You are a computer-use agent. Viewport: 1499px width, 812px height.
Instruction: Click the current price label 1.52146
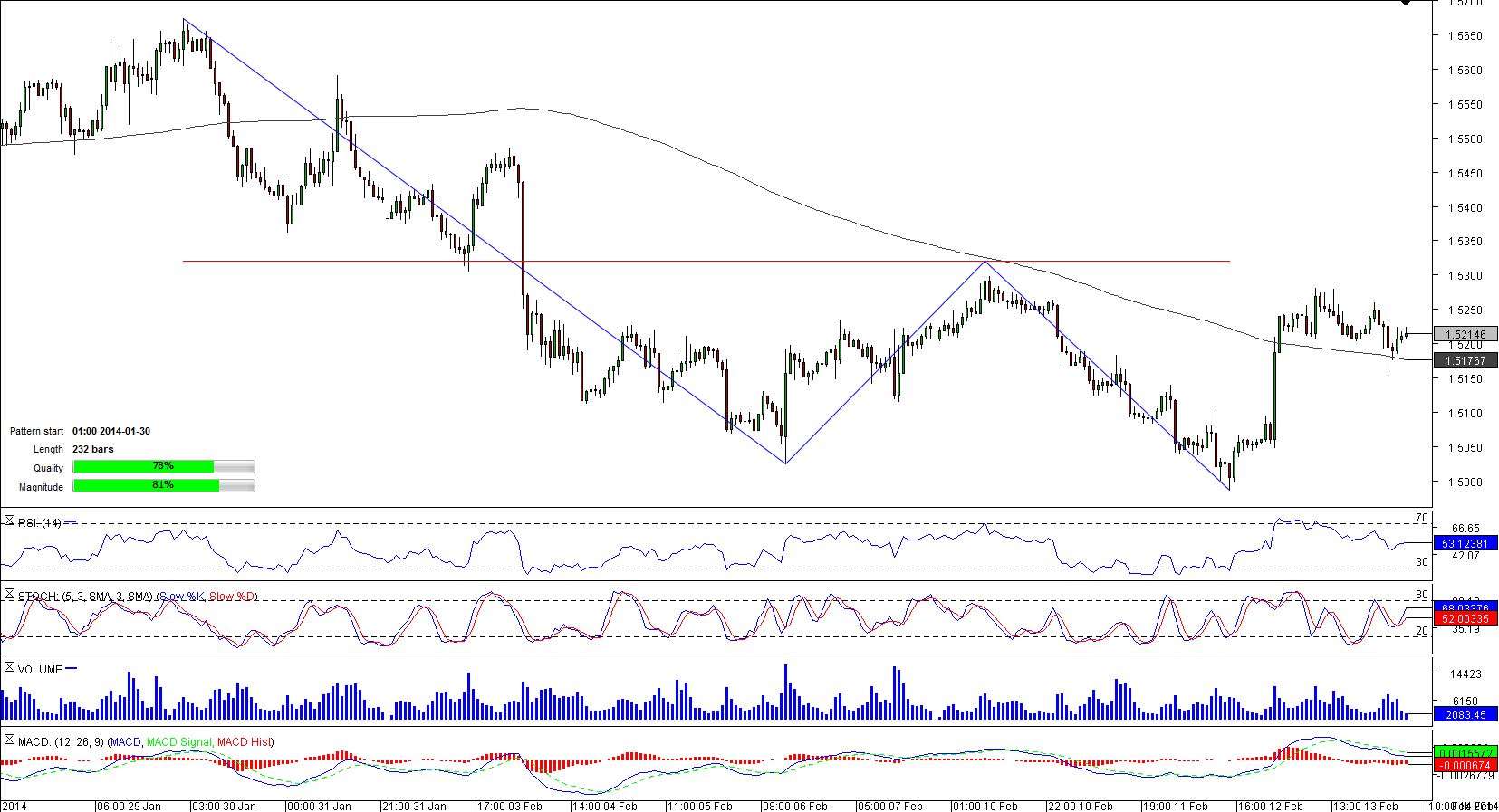pyautogui.click(x=1465, y=335)
